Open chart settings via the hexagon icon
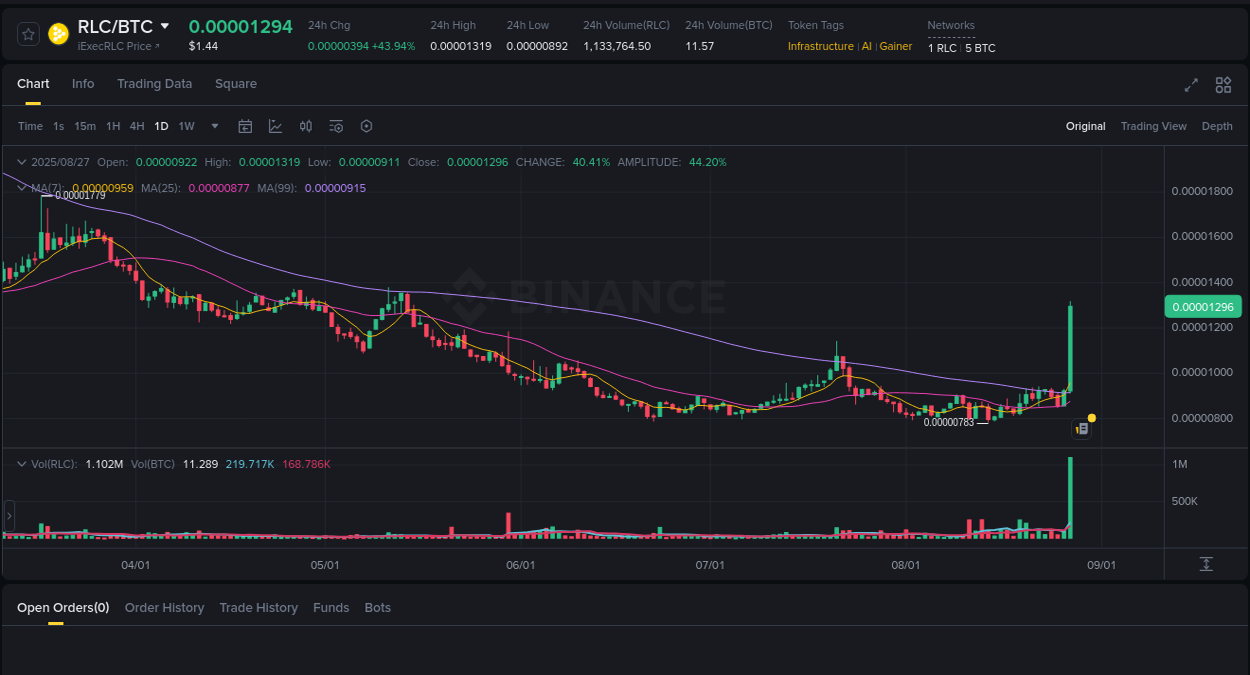Image resolution: width=1250 pixels, height=675 pixels. click(365, 126)
